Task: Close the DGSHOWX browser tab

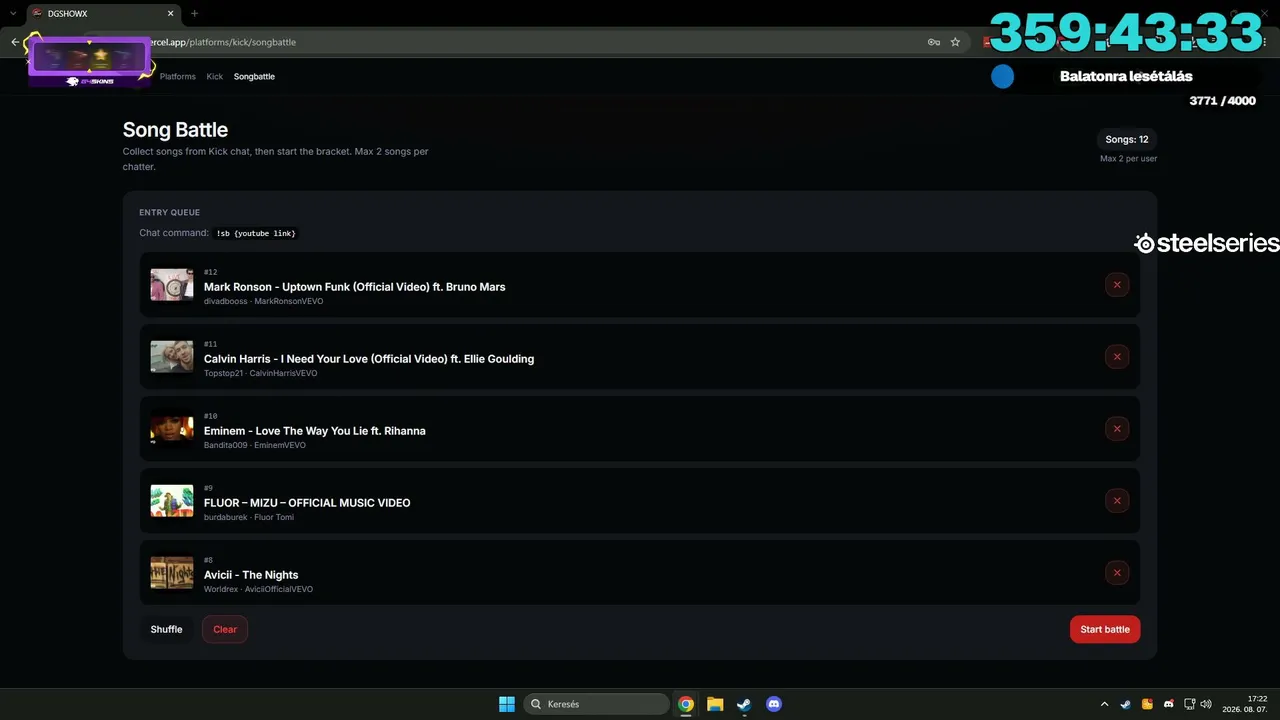Action: [170, 14]
